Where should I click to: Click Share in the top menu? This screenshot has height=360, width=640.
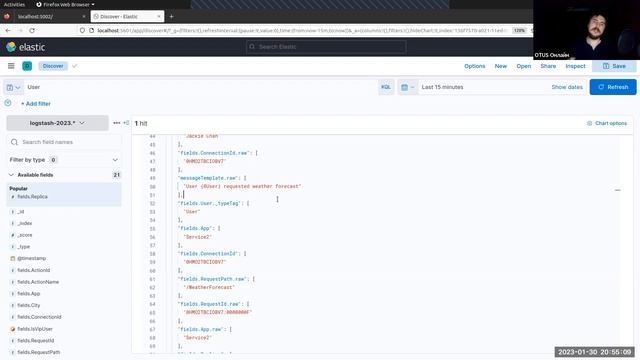tap(548, 66)
